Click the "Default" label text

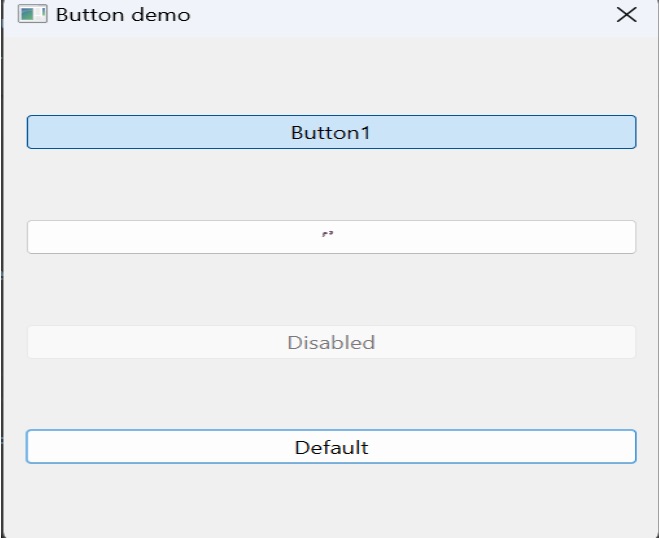click(331, 447)
